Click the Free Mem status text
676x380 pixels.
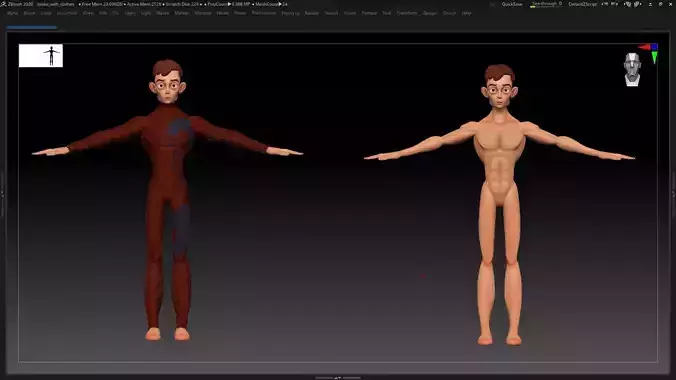[x=101, y=4]
